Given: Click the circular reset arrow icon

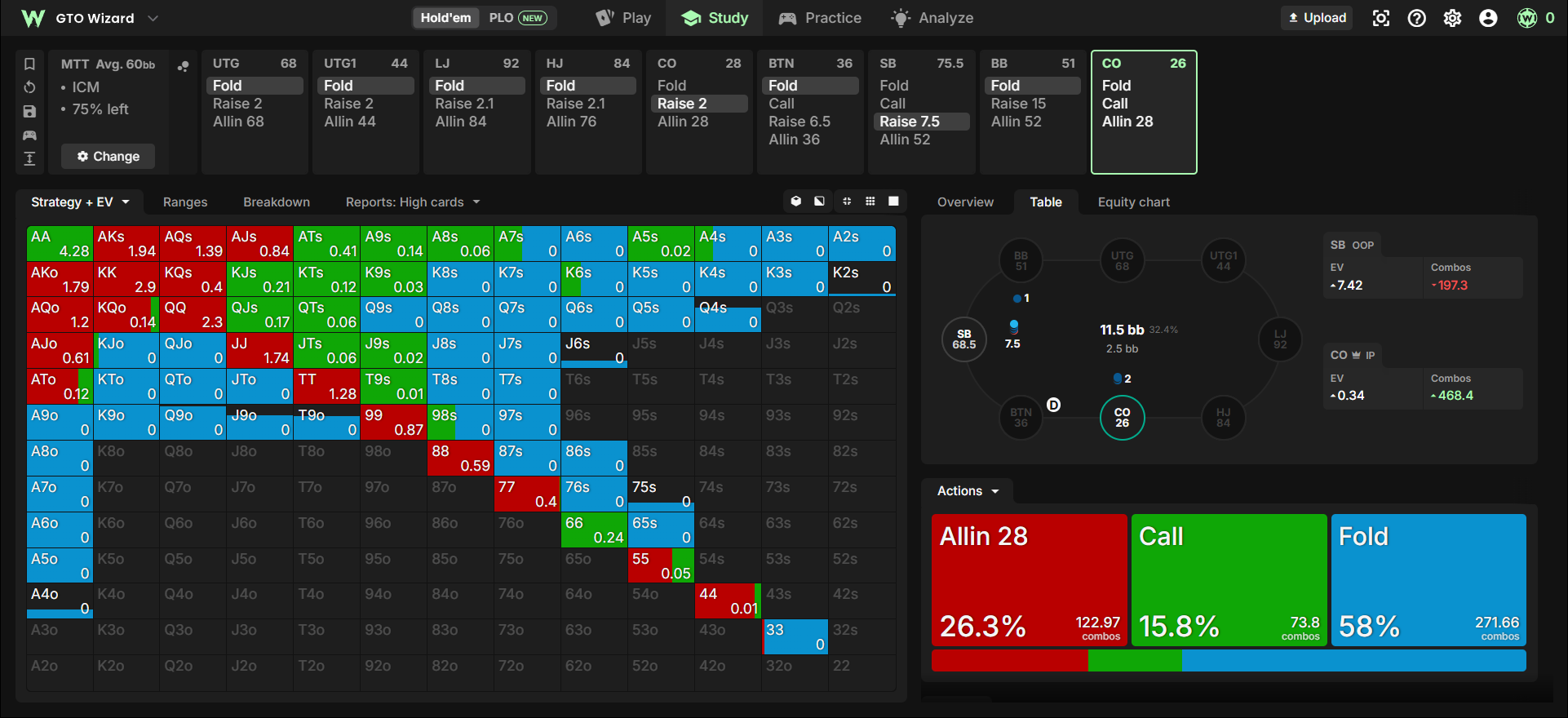Looking at the screenshot, I should (29, 87).
